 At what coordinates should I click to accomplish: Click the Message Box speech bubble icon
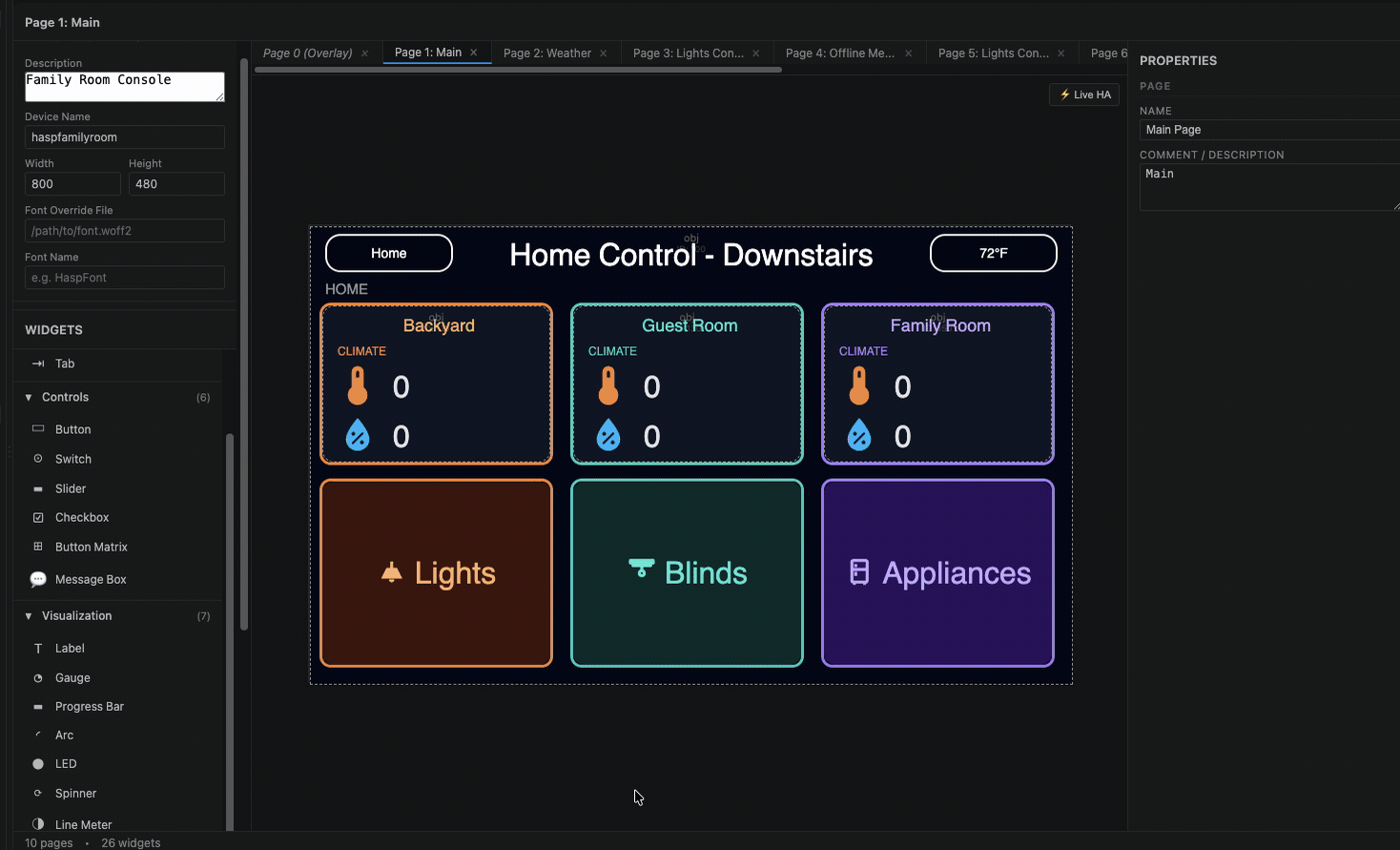click(38, 579)
